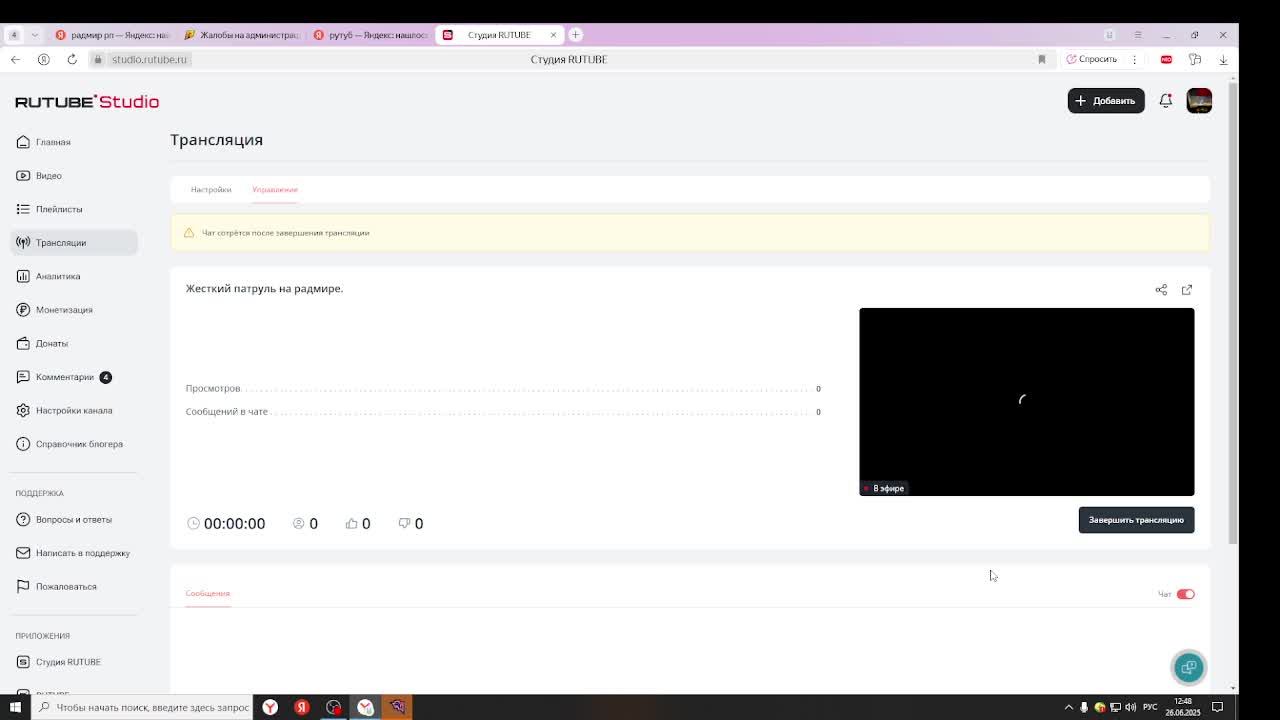1280x720 pixels.
Task: Open a new browser tab
Action: point(575,35)
